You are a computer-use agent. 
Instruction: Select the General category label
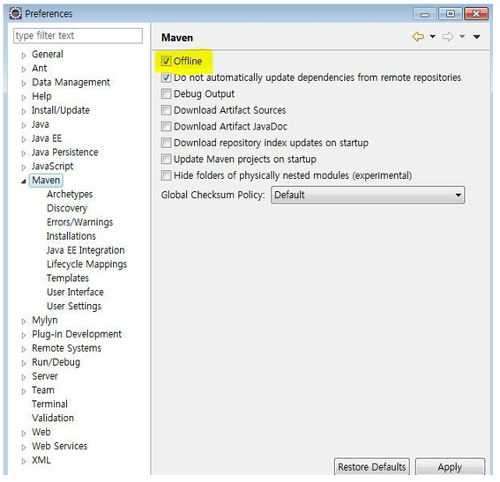pos(47,54)
